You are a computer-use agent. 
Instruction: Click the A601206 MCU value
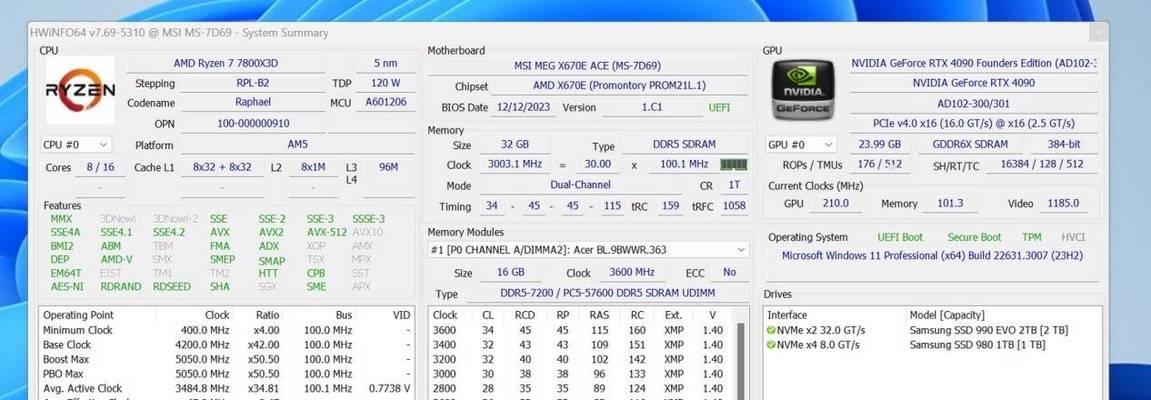point(385,103)
